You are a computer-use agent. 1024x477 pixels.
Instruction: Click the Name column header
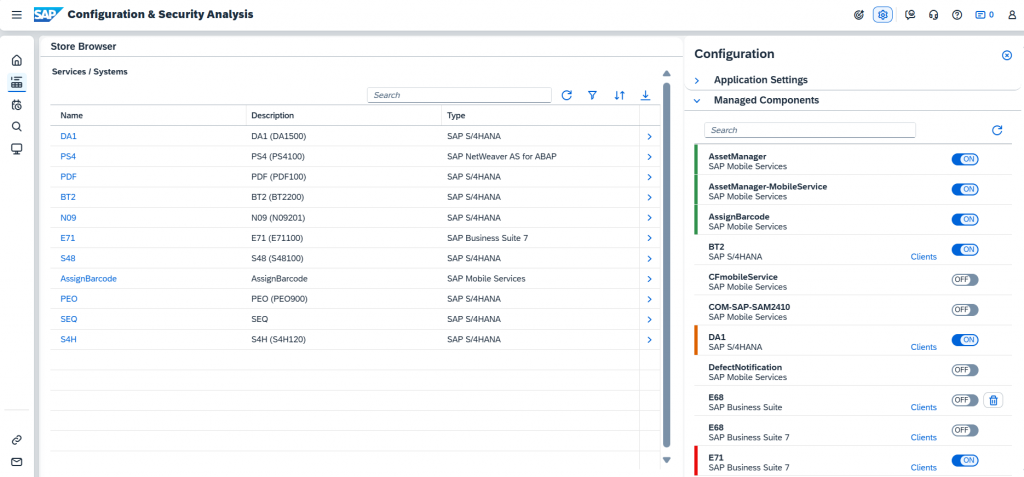[x=148, y=116]
